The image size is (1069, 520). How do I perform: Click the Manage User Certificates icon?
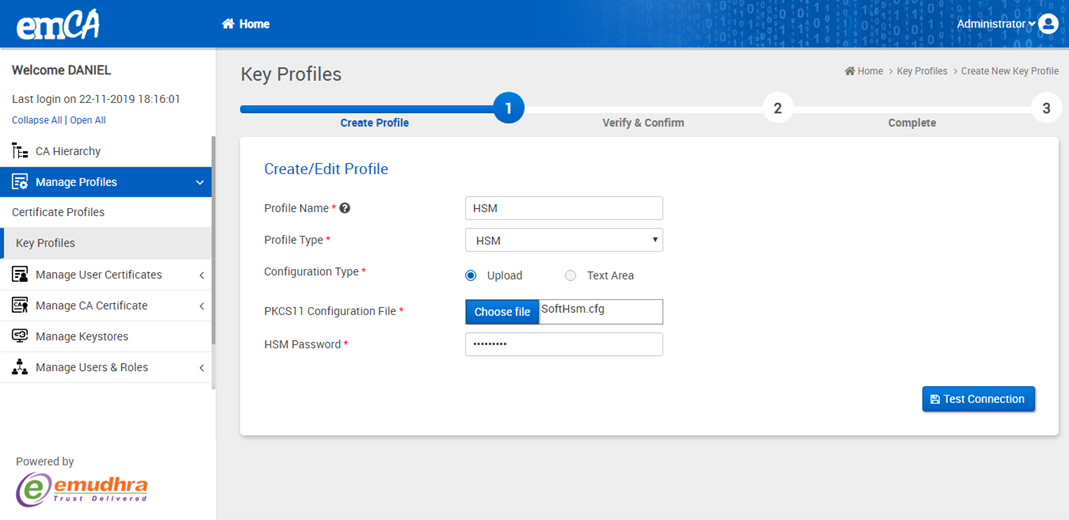(19, 275)
